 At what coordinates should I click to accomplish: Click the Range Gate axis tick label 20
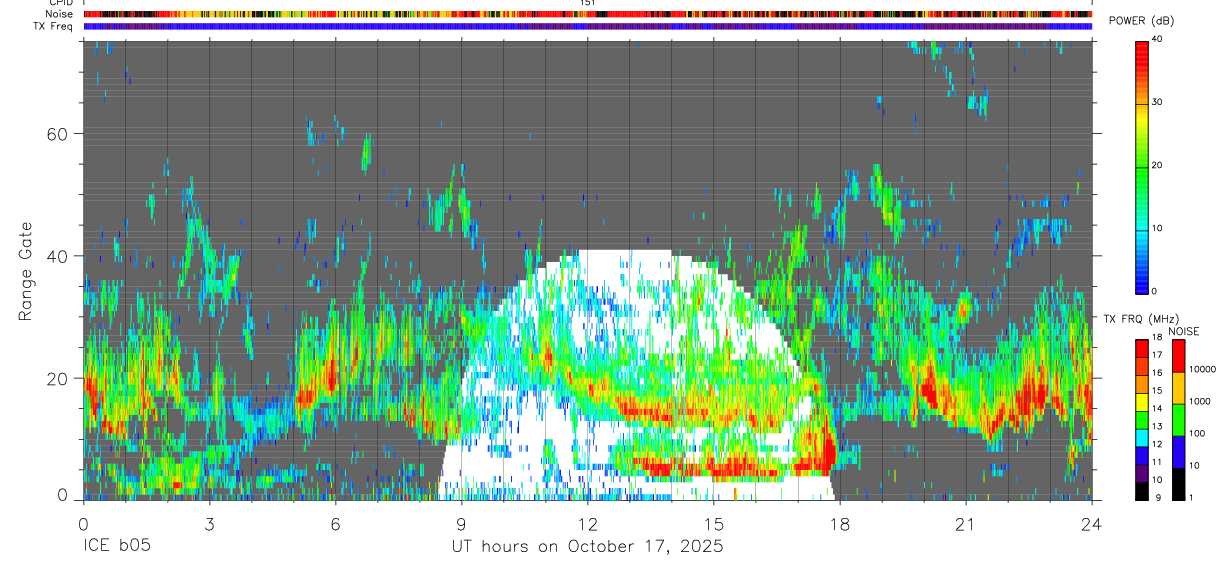tap(58, 378)
